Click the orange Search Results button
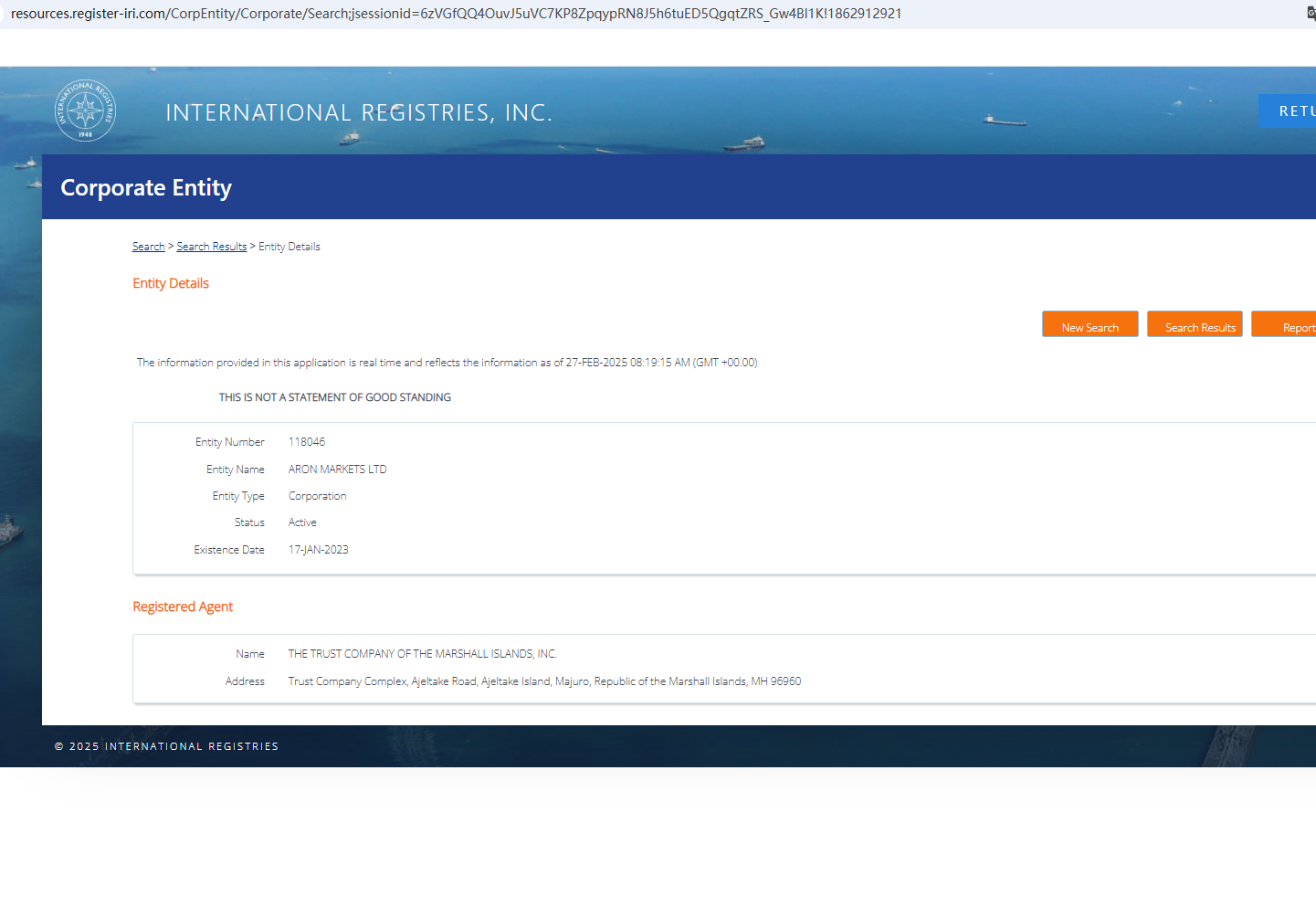The image size is (1316, 897). [1195, 324]
